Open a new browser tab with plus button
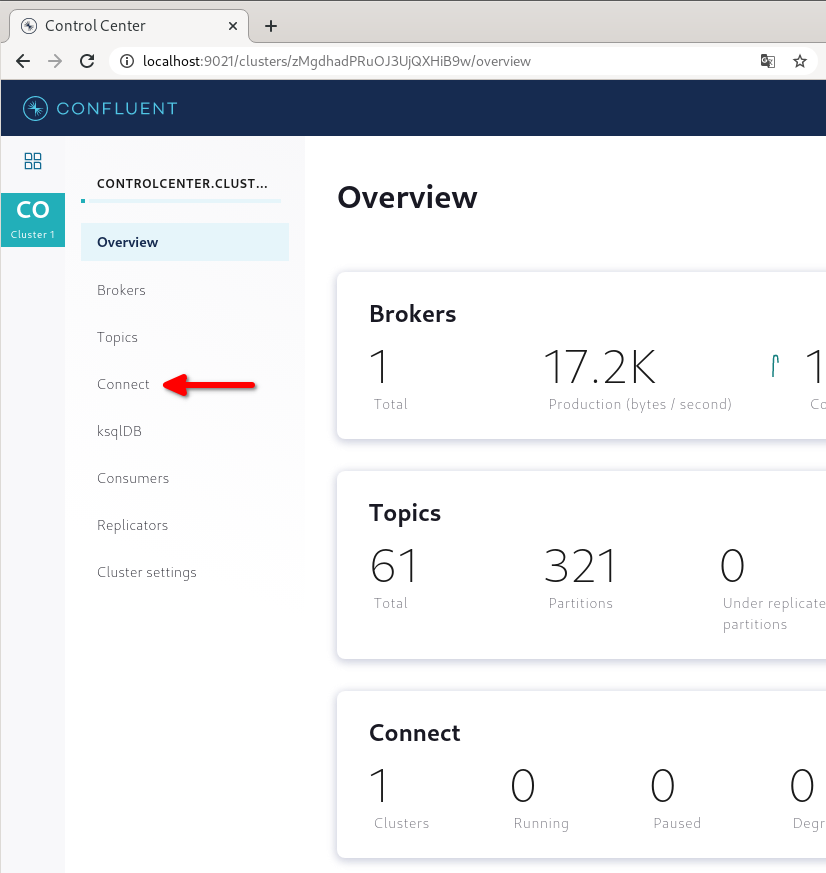The height and width of the screenshot is (873, 826). 270,26
